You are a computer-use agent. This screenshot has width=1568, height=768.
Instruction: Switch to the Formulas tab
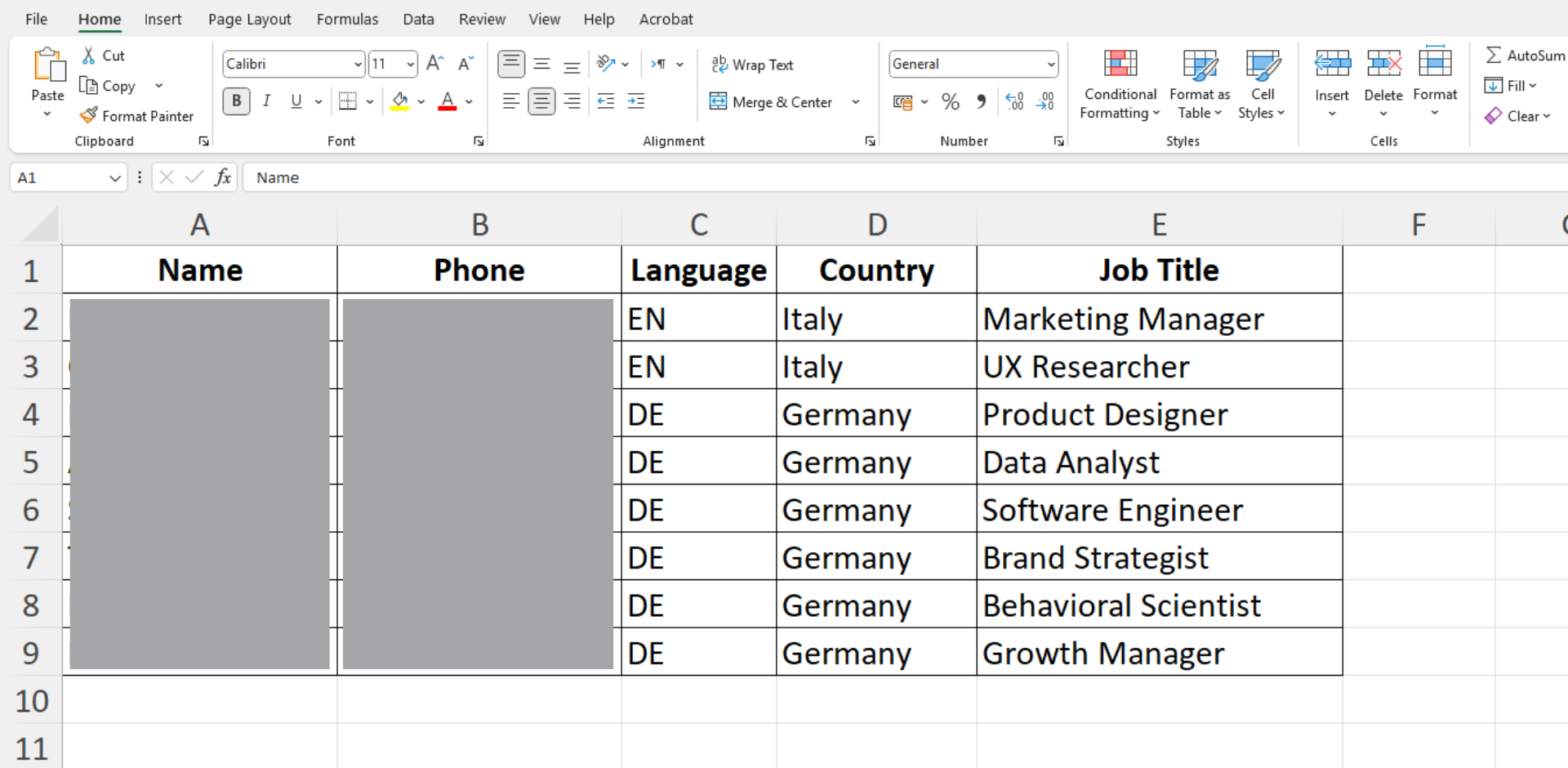[347, 19]
